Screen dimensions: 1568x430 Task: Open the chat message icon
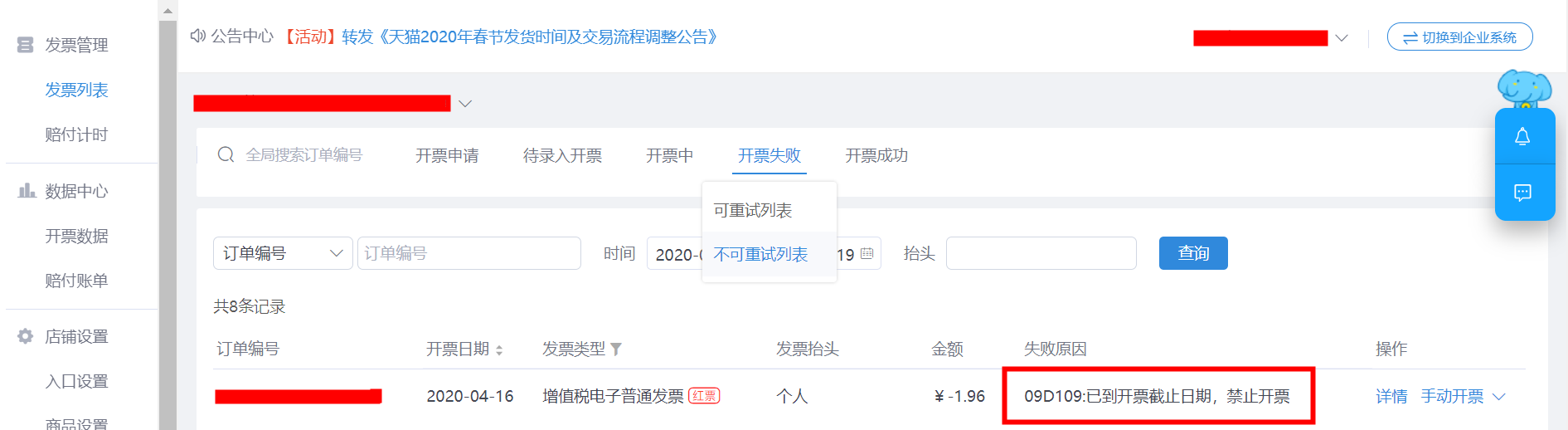pos(1522,193)
